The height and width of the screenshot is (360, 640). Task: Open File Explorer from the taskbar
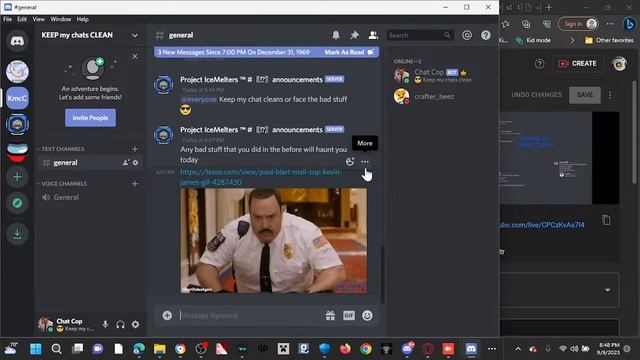tap(160, 349)
